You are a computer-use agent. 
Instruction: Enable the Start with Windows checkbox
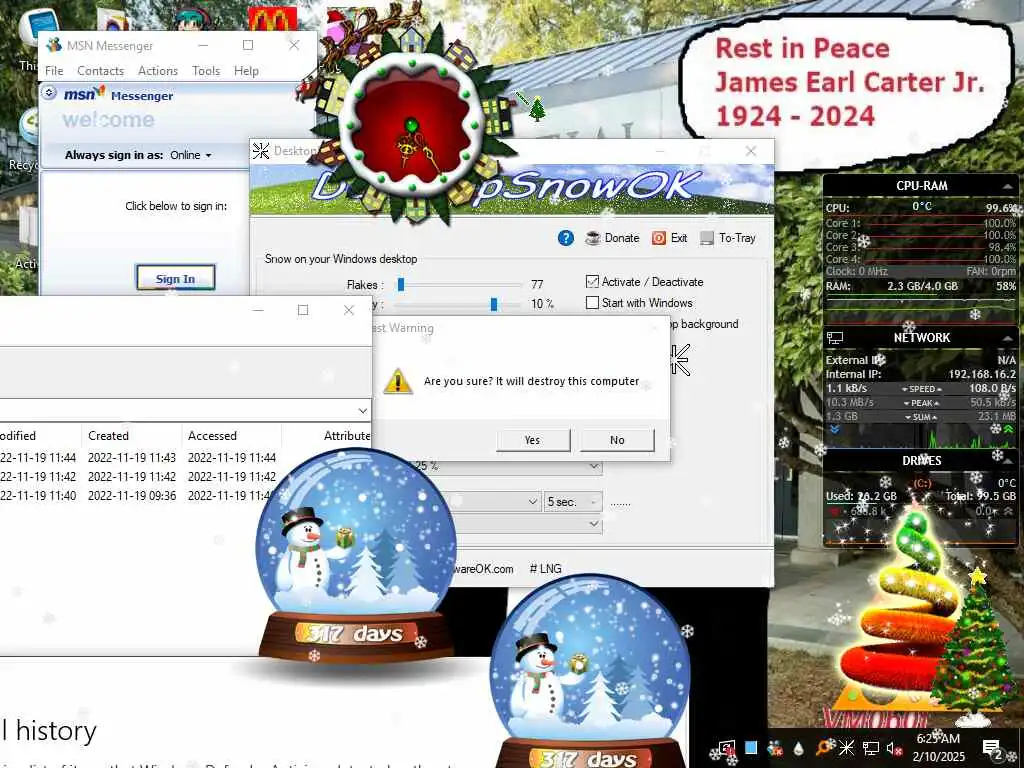592,302
